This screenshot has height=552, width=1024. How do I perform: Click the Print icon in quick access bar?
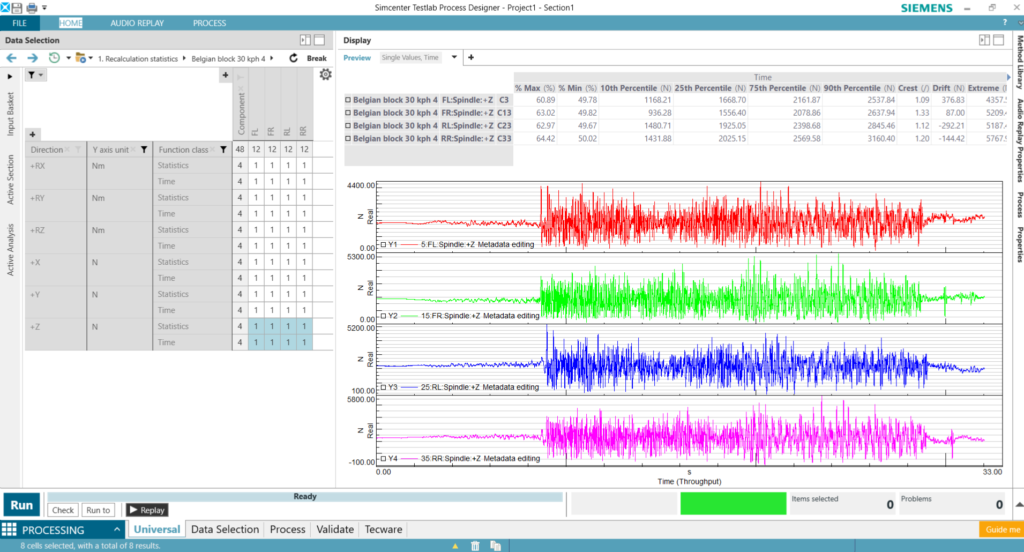[x=32, y=7]
